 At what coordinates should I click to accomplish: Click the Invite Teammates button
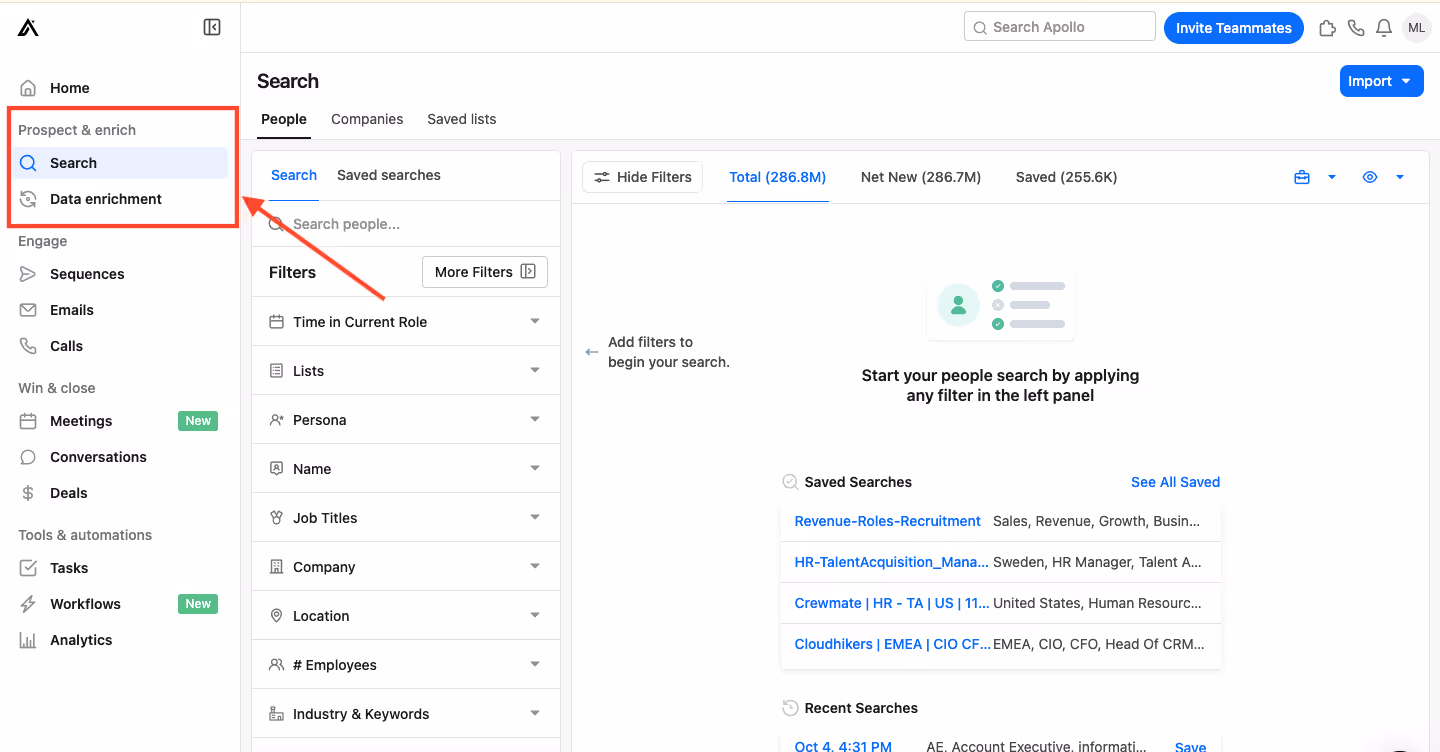(1234, 28)
